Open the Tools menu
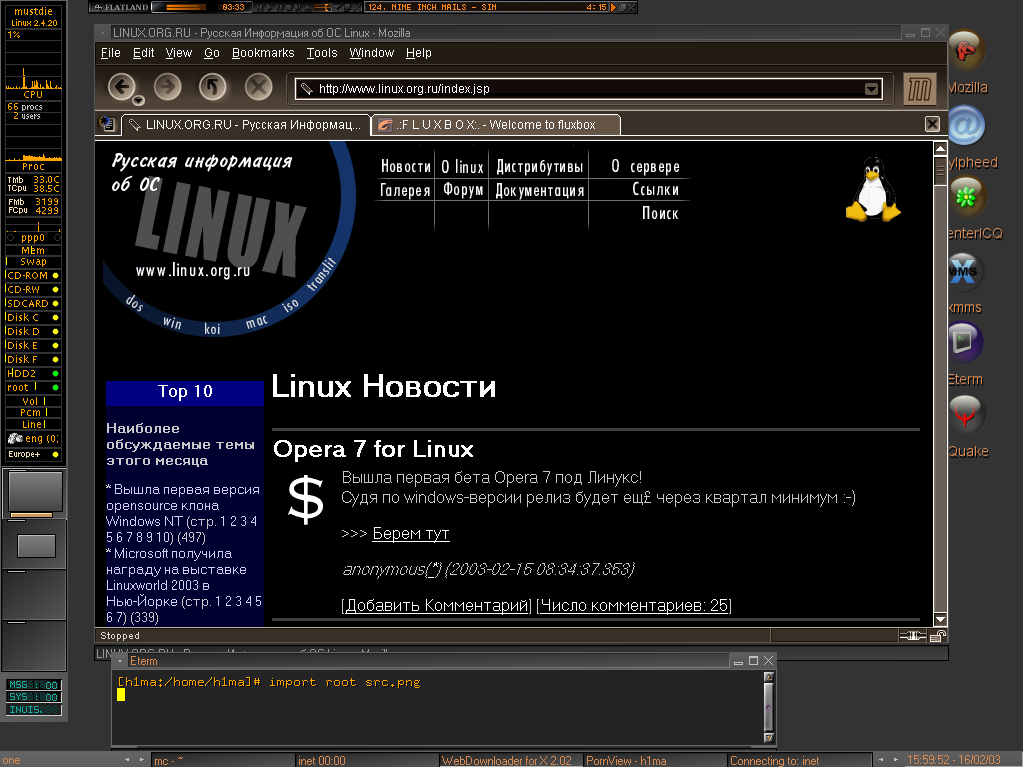1023x767 pixels. coord(322,53)
